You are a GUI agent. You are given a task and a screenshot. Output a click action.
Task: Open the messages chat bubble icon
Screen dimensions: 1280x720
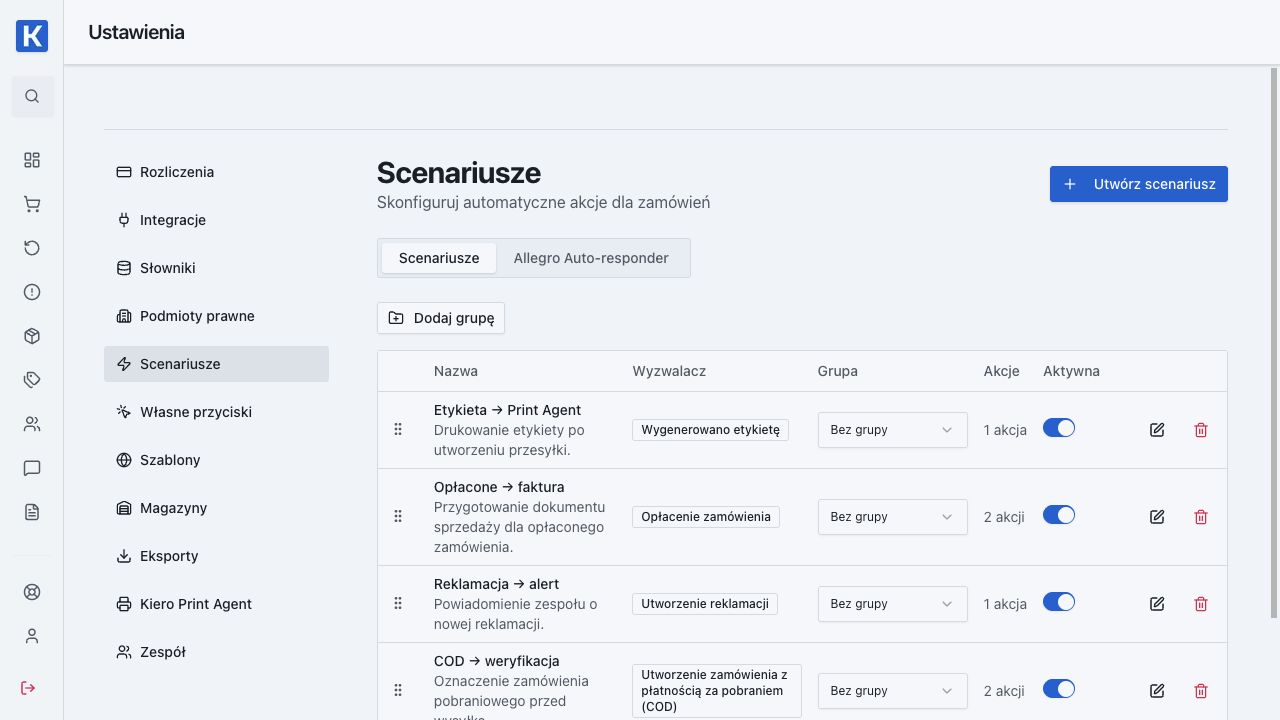(32, 468)
